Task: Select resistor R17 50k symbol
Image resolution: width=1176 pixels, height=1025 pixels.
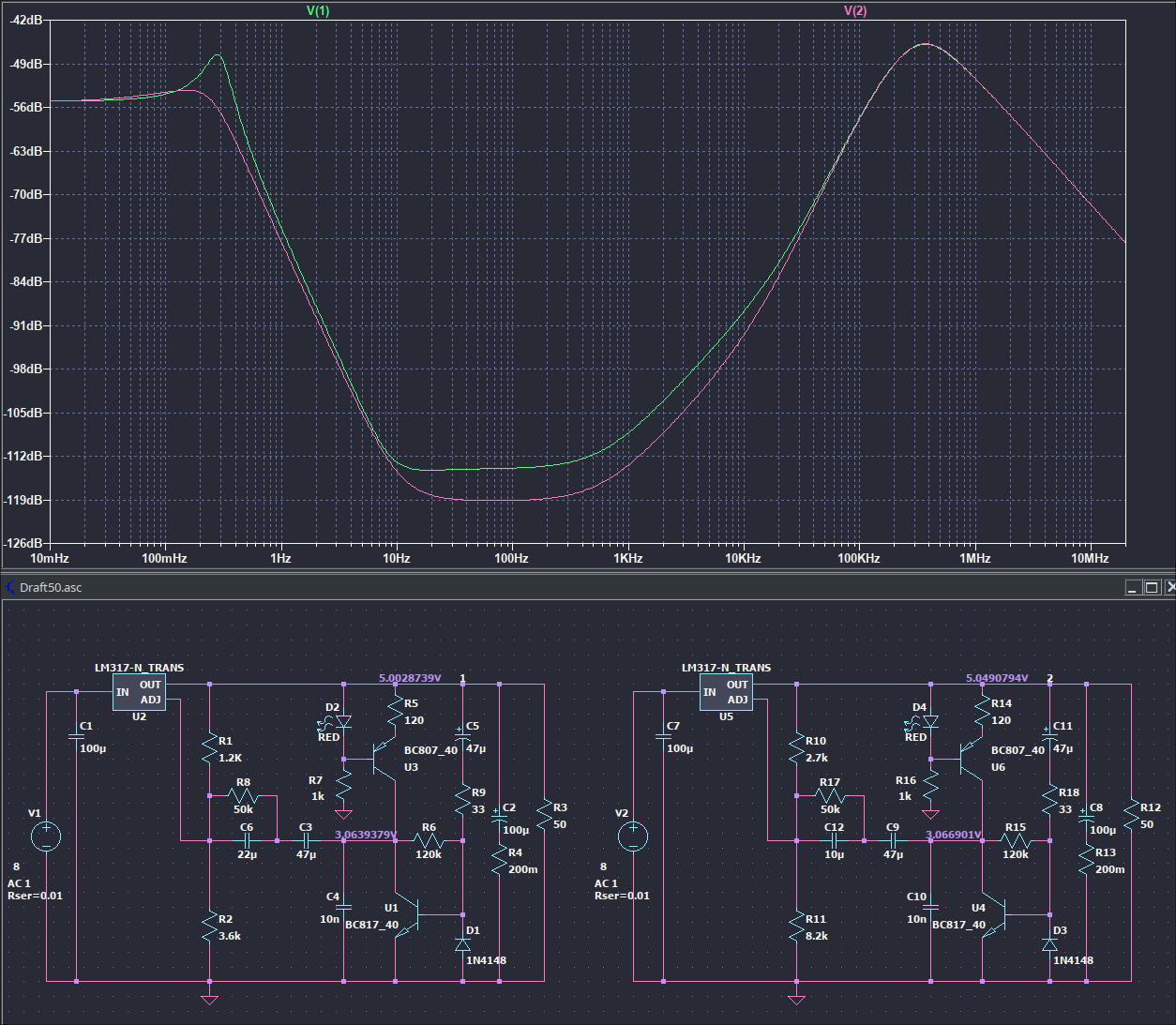Action: [830, 796]
